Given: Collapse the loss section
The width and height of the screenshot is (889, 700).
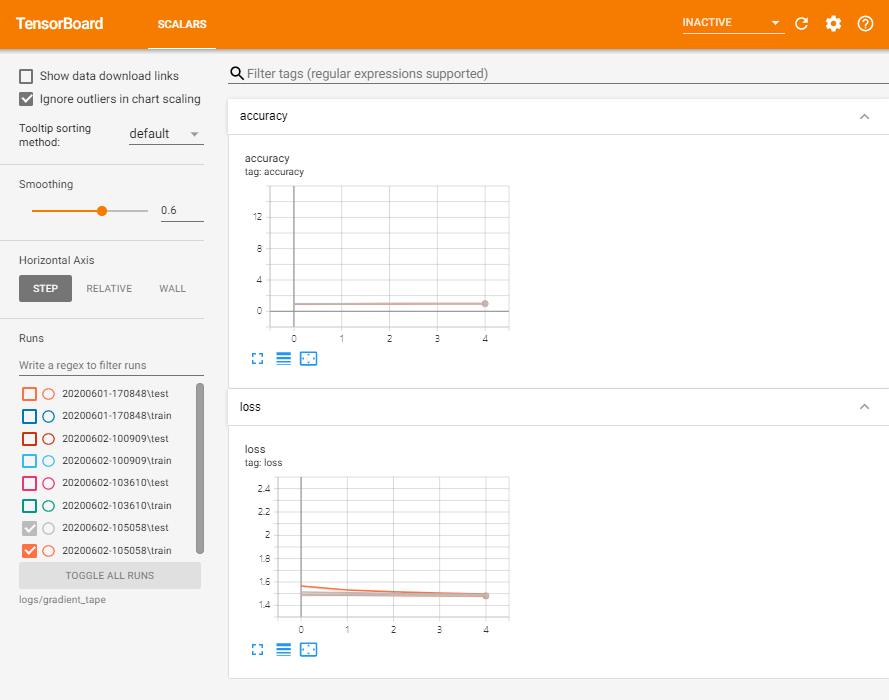Looking at the screenshot, I should pos(865,407).
